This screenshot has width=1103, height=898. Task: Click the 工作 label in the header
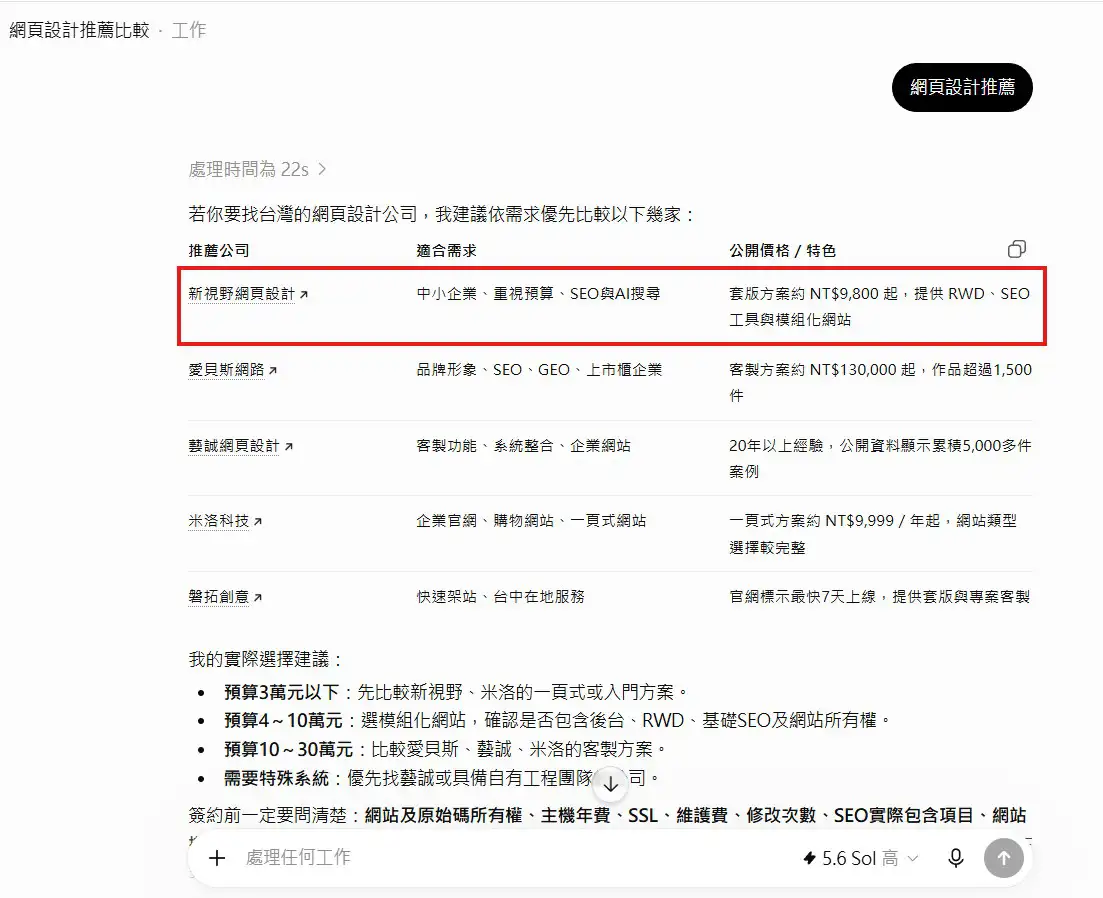pyautogui.click(x=189, y=30)
